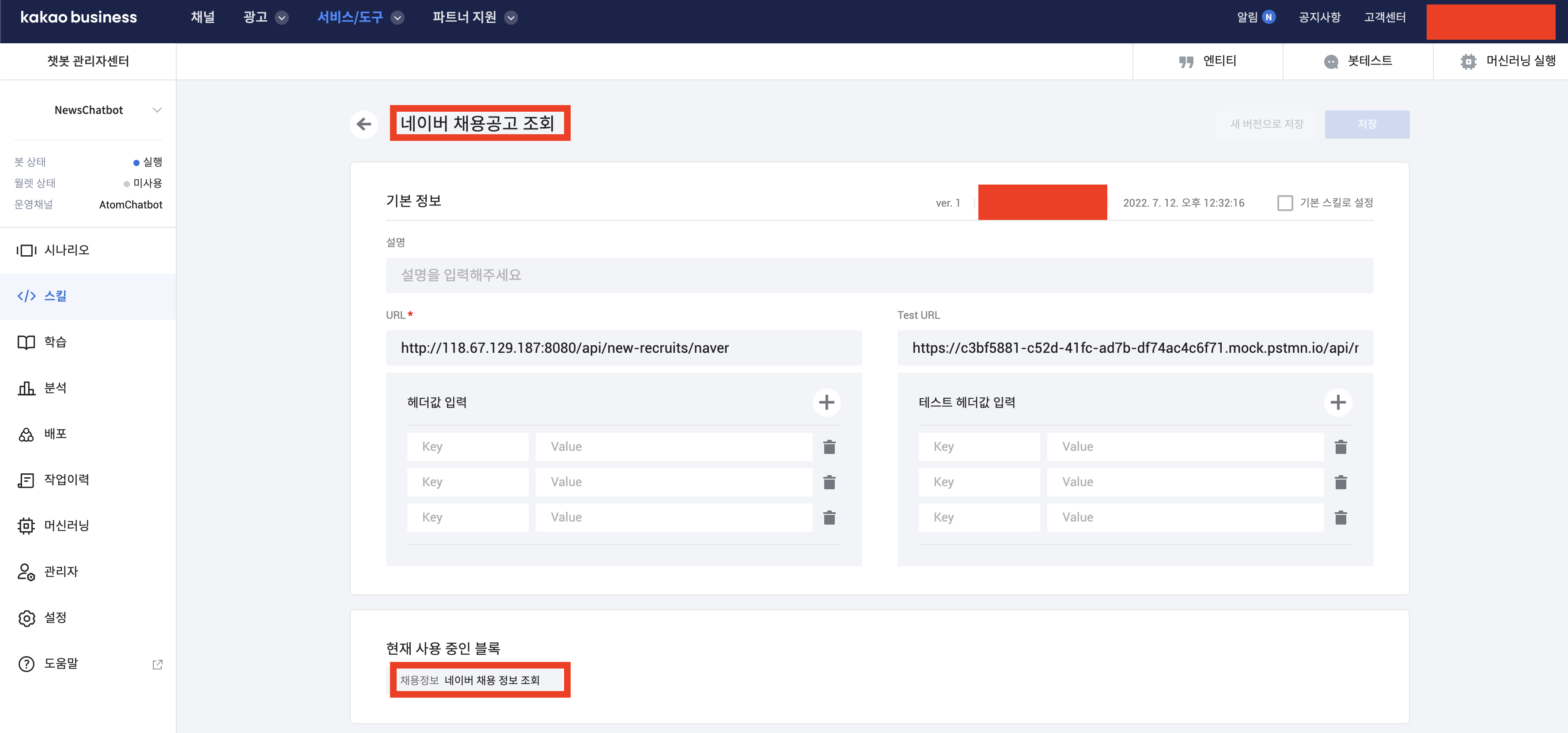This screenshot has height=733, width=1568.
Task: Go to 시나리오 in the sidebar
Action: 67,250
